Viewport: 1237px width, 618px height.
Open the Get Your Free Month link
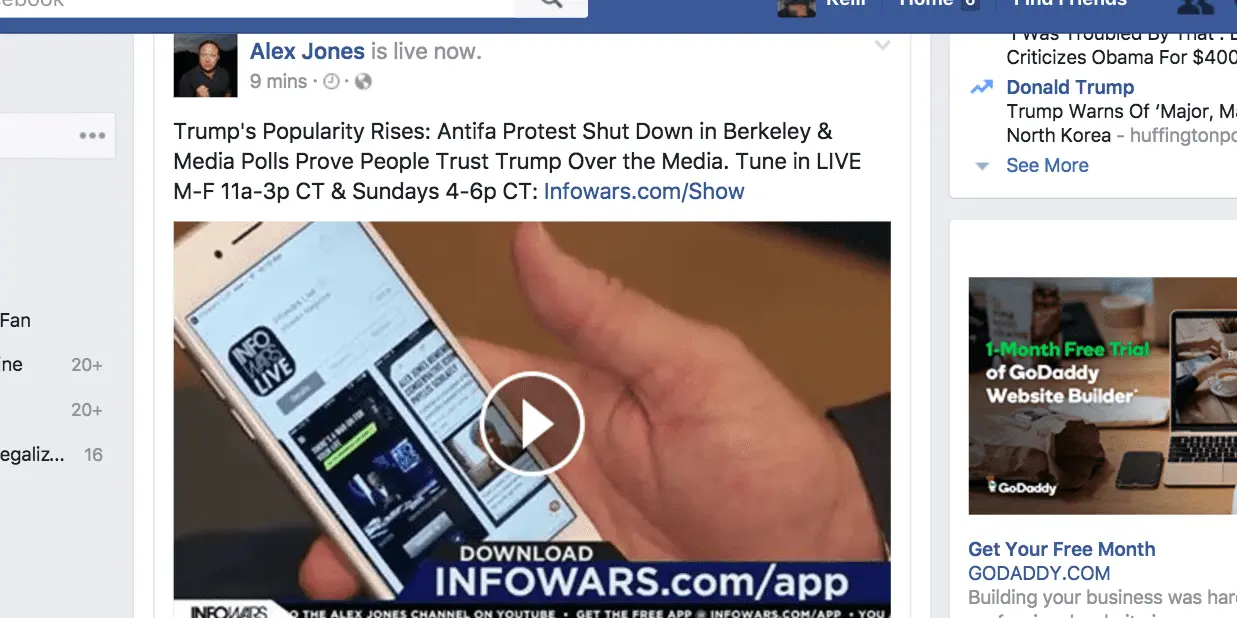pos(1061,549)
